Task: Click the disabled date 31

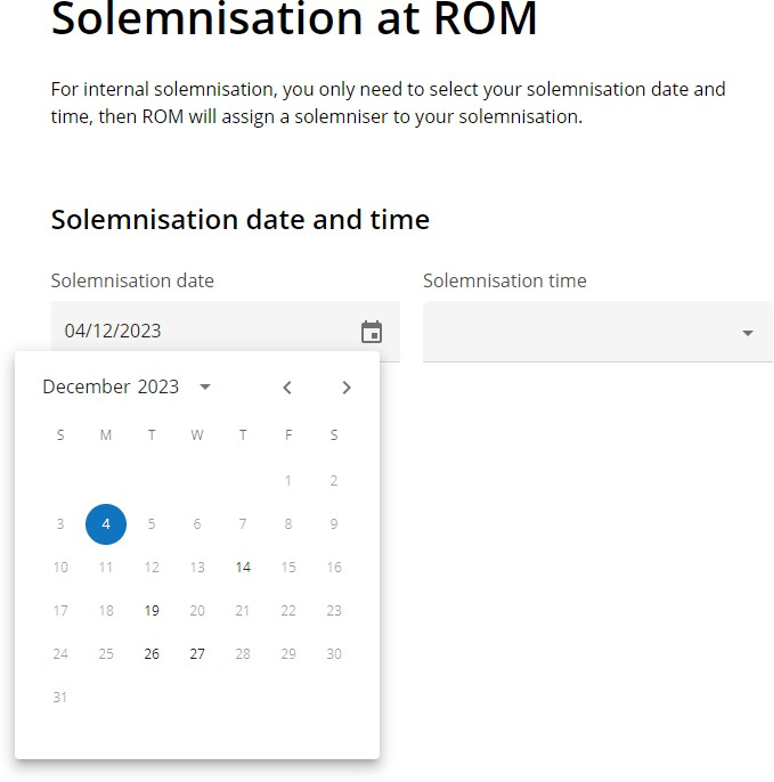Action: point(60,697)
